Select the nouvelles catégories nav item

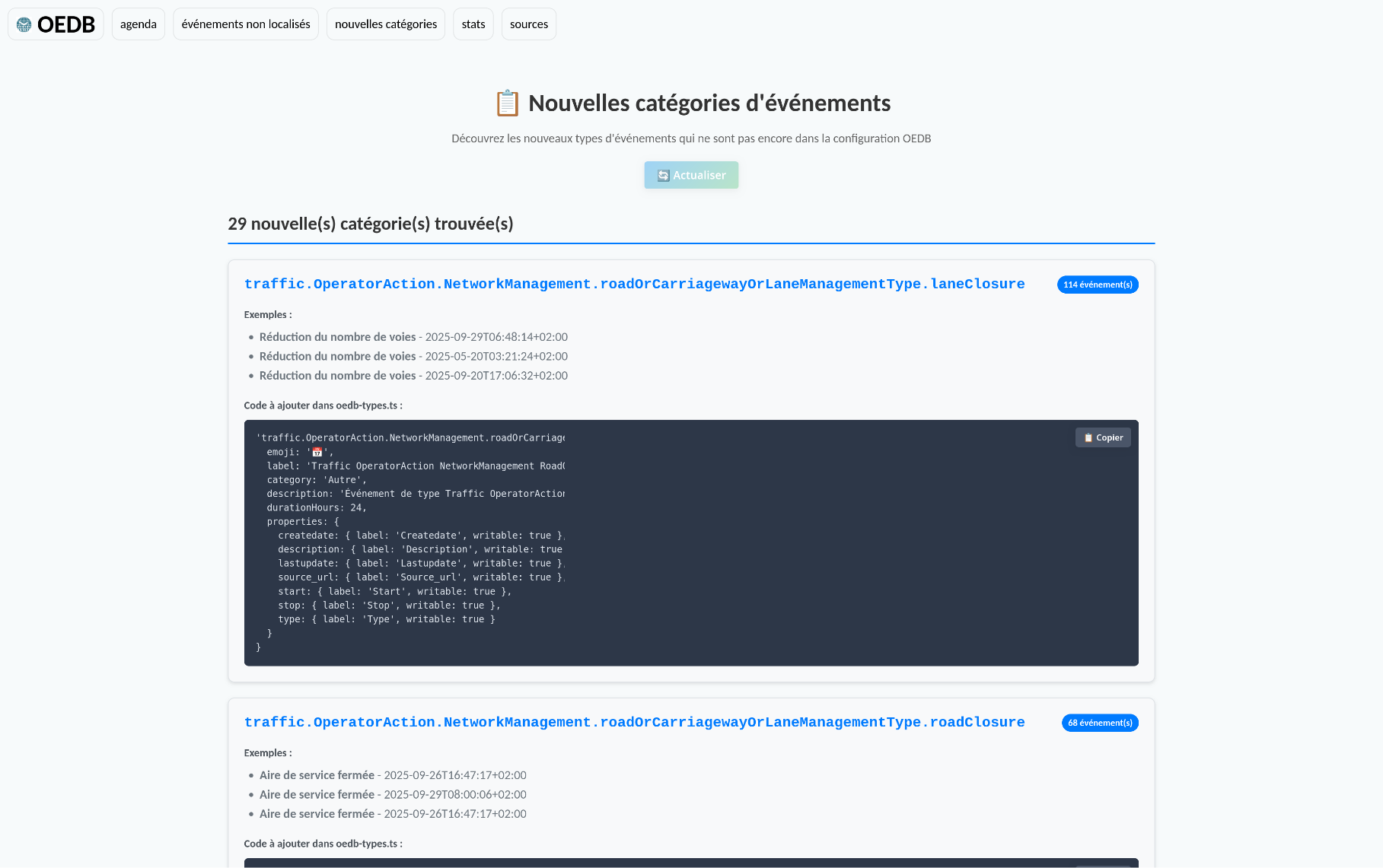386,24
